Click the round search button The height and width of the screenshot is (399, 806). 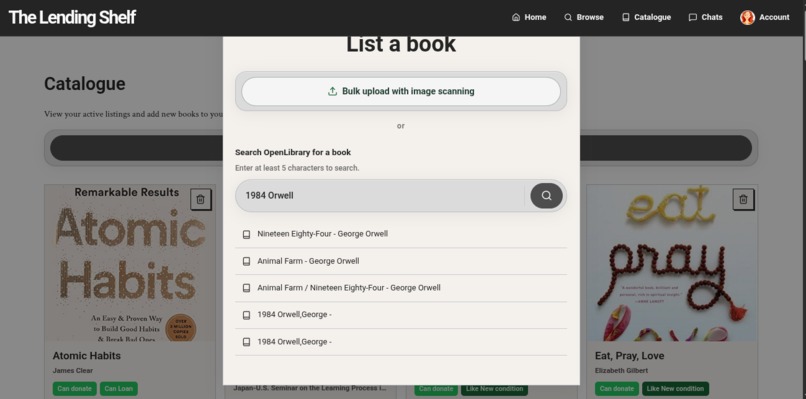(546, 195)
